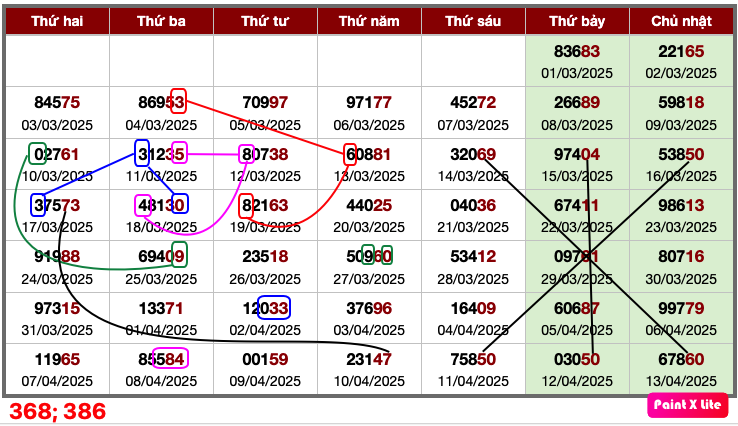Click the number 11965 on 07/04/2025
This screenshot has width=738, height=426.
57,358
